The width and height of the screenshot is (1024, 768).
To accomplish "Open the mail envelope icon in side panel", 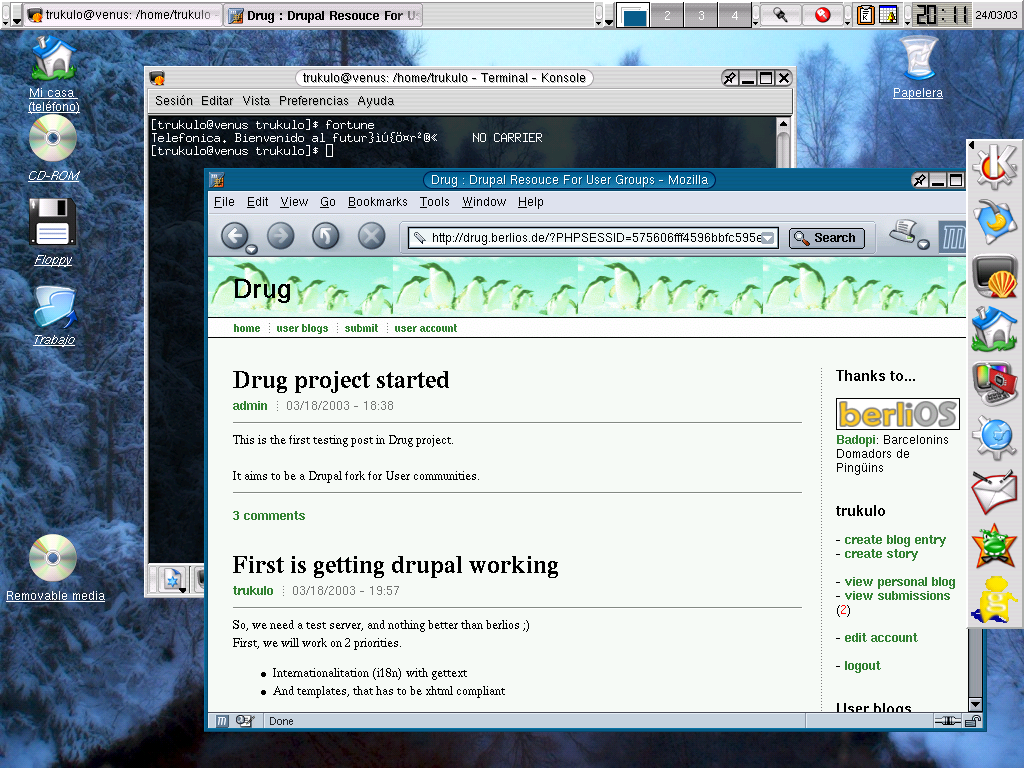I will point(995,492).
